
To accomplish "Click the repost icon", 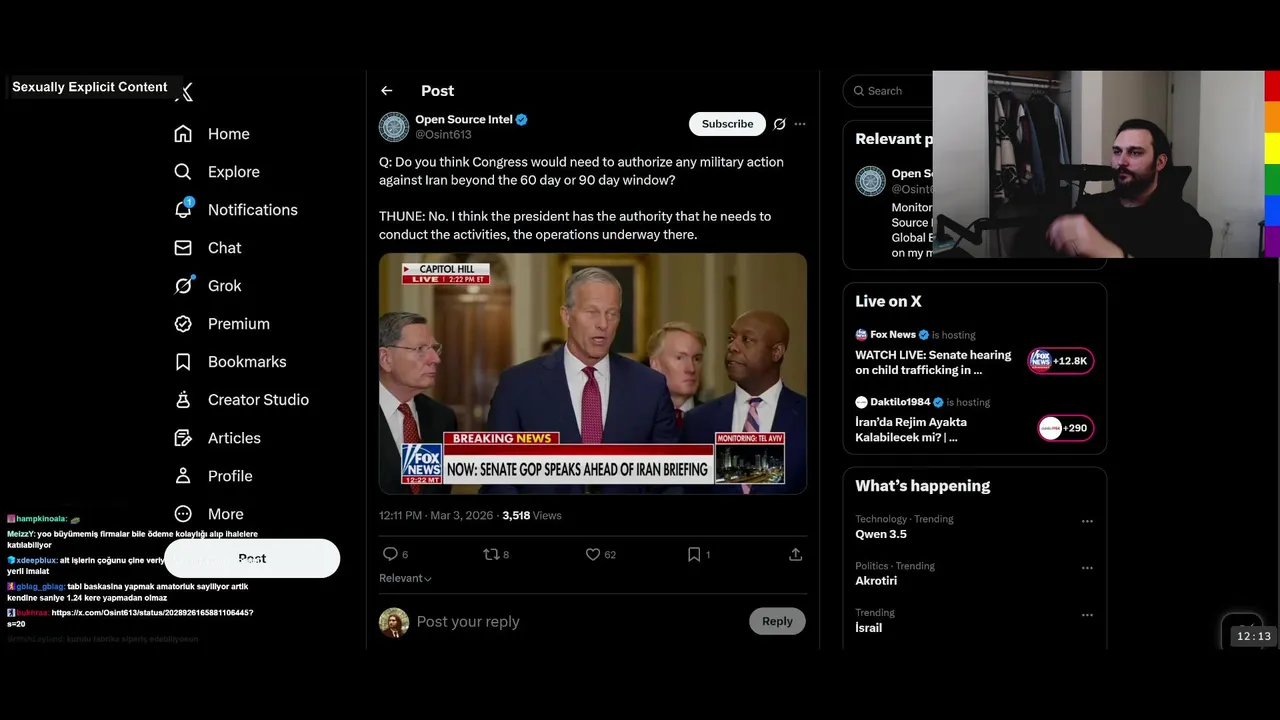I will pyautogui.click(x=491, y=554).
